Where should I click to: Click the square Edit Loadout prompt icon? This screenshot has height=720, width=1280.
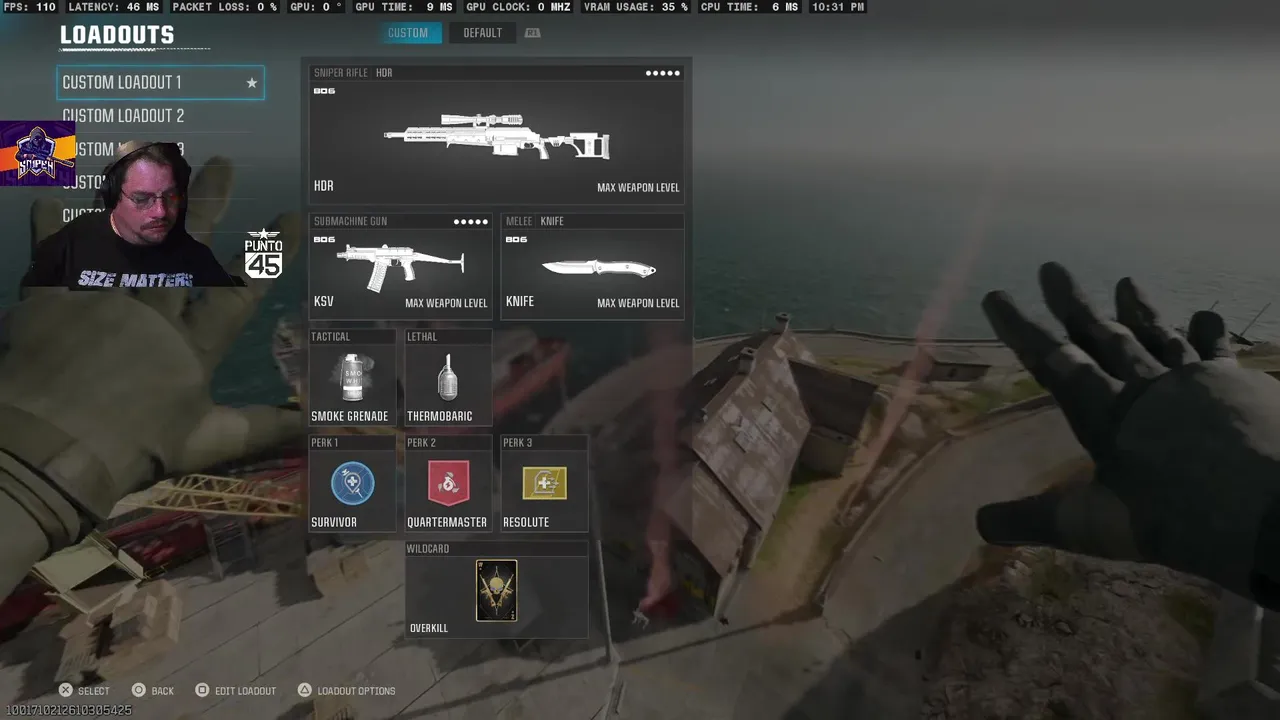202,690
